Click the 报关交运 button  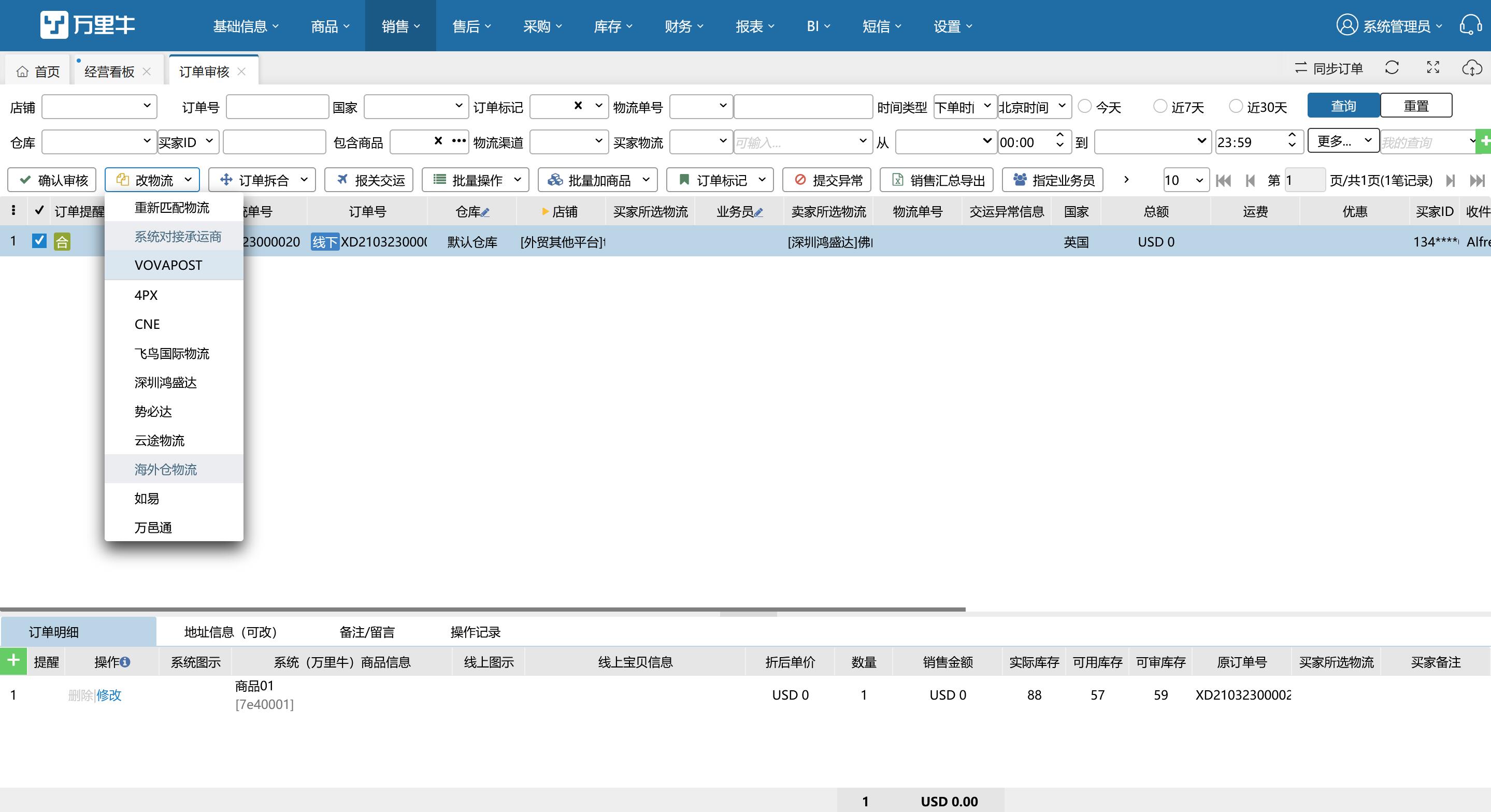coord(369,180)
